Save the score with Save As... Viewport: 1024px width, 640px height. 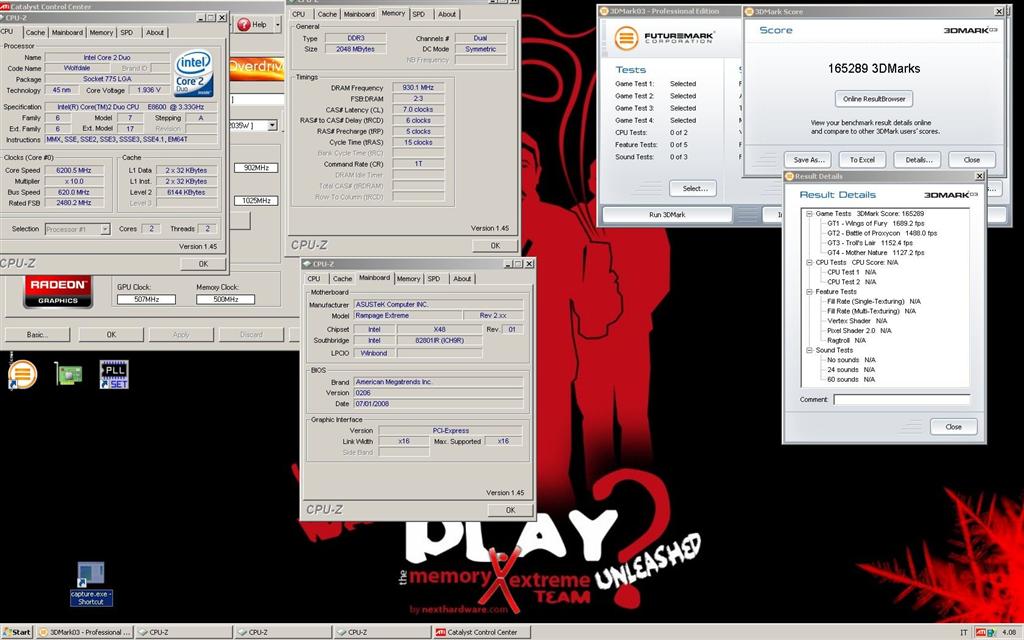pyautogui.click(x=808, y=160)
